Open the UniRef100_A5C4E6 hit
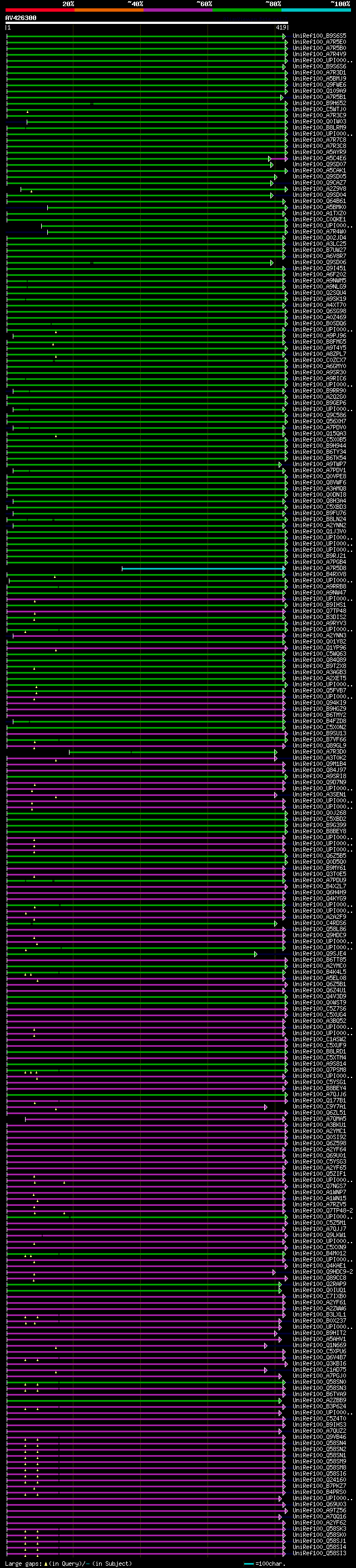356x1568 pixels. coord(319,159)
